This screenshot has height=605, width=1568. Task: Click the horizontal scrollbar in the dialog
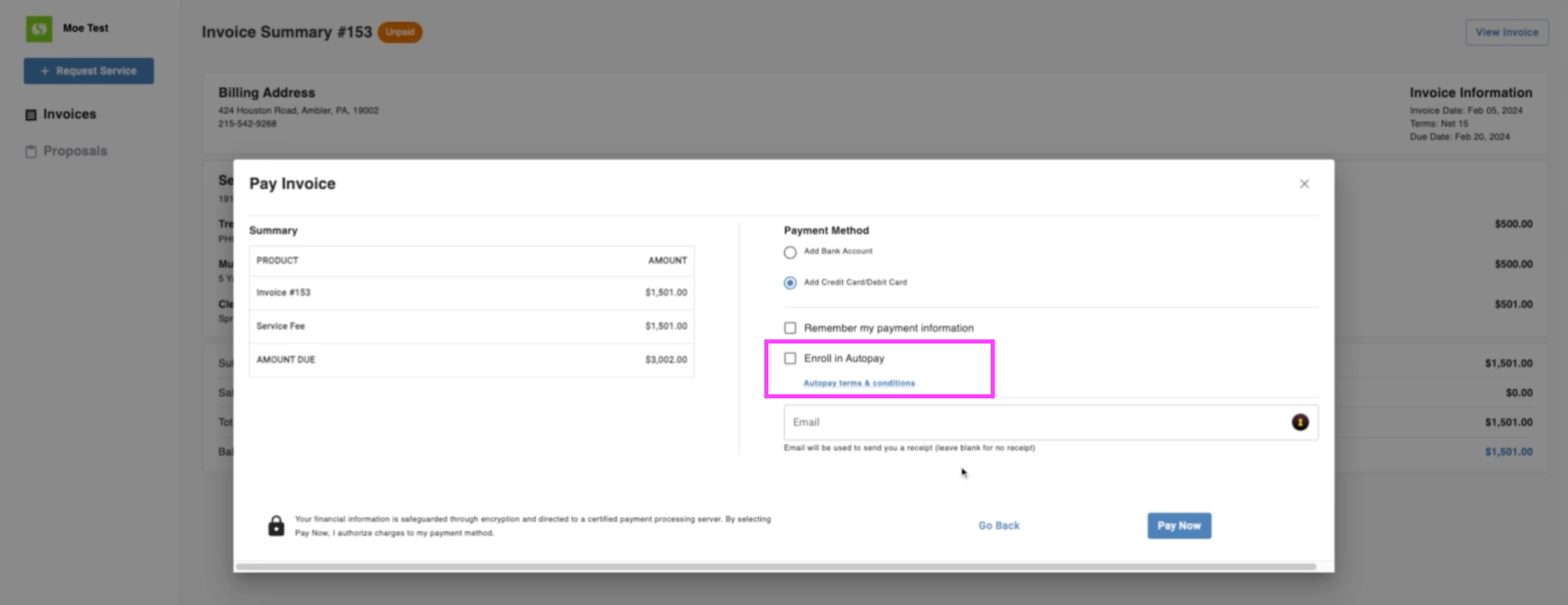click(775, 566)
